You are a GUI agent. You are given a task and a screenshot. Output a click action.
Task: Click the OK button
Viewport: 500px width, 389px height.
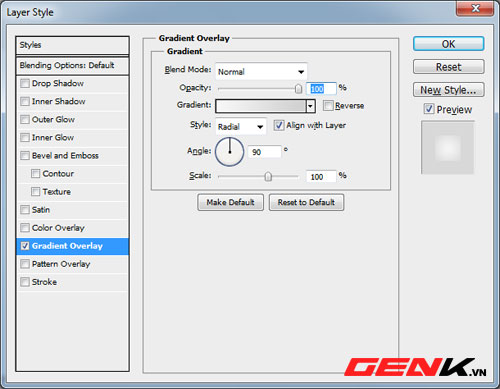click(448, 44)
